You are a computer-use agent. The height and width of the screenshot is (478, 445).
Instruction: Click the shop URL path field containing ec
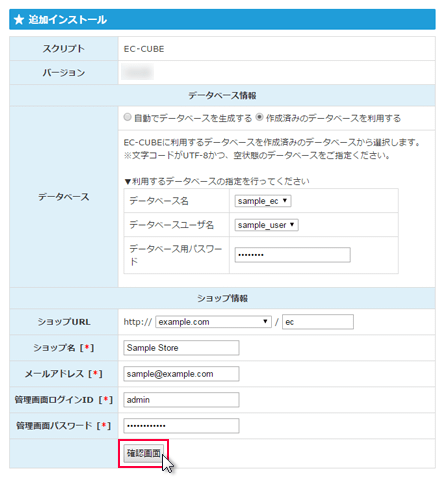coord(318,322)
